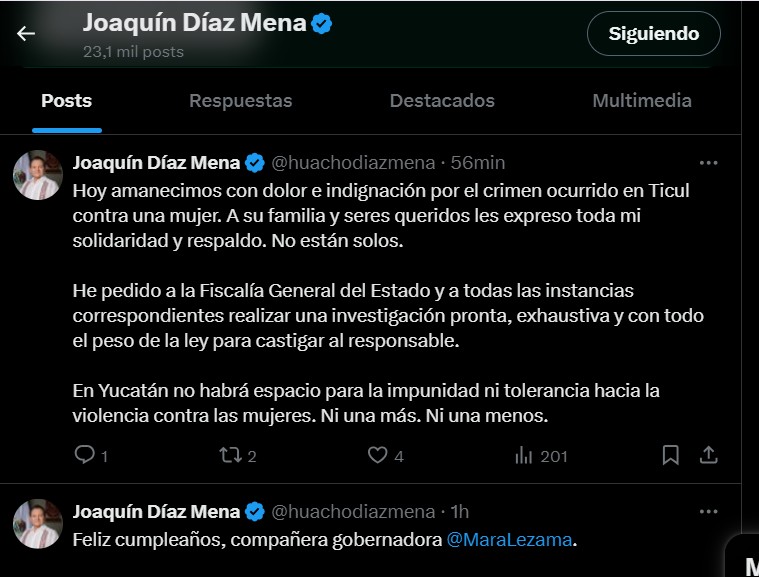Screen dimensions: 759x577
Task: Click the back arrow icon
Action: coord(26,33)
